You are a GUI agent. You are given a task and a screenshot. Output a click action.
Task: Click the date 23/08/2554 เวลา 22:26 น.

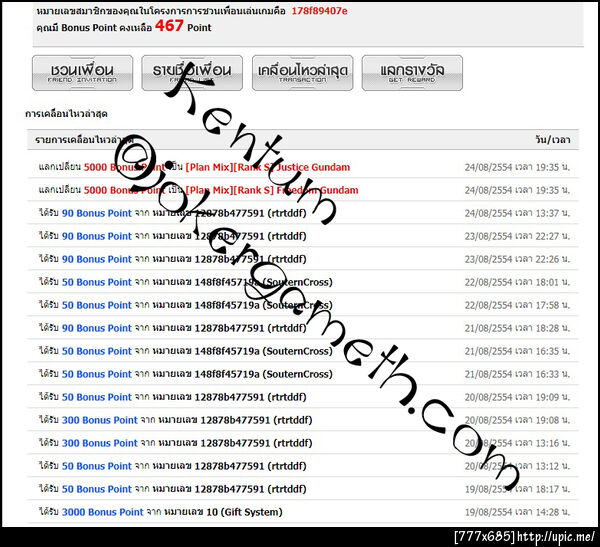517,259
